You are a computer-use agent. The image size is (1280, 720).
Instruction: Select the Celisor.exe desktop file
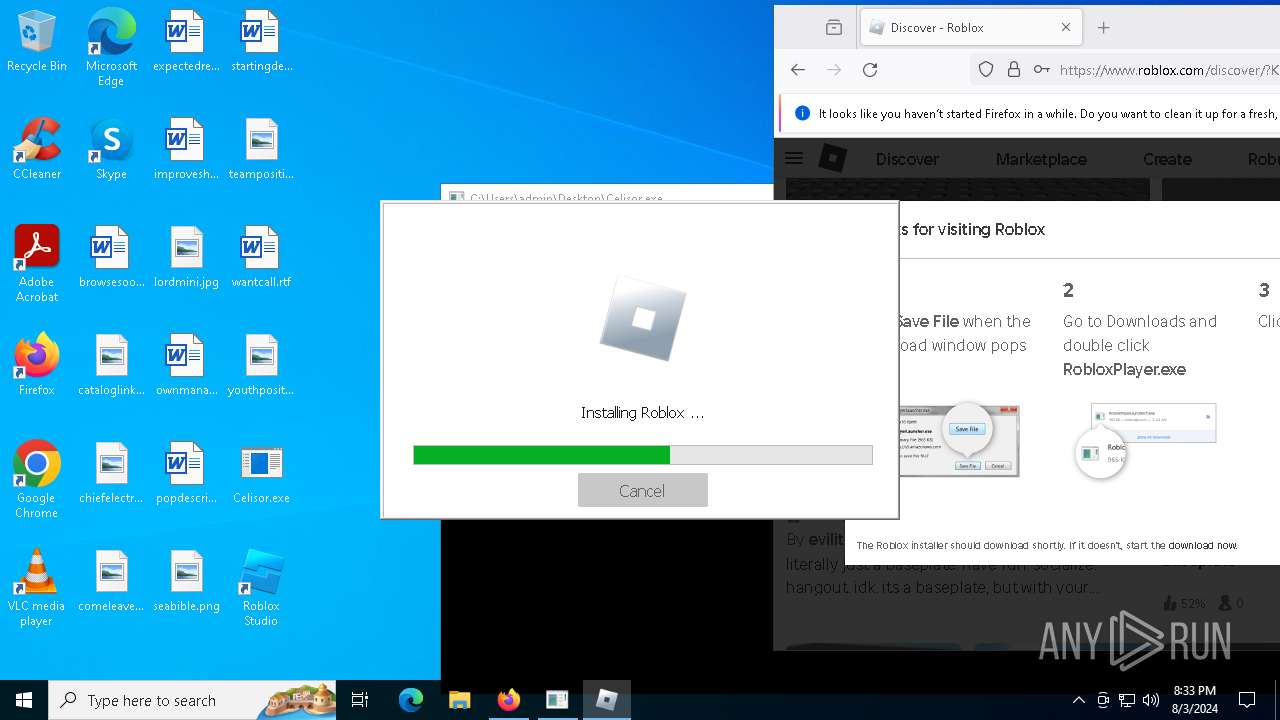click(x=261, y=474)
